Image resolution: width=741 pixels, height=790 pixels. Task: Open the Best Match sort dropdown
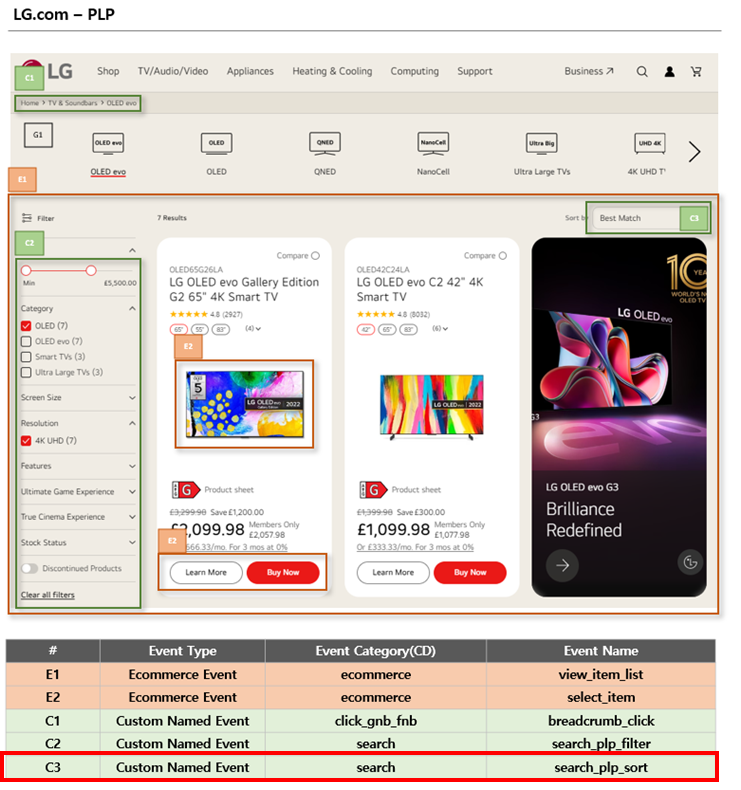(636, 218)
